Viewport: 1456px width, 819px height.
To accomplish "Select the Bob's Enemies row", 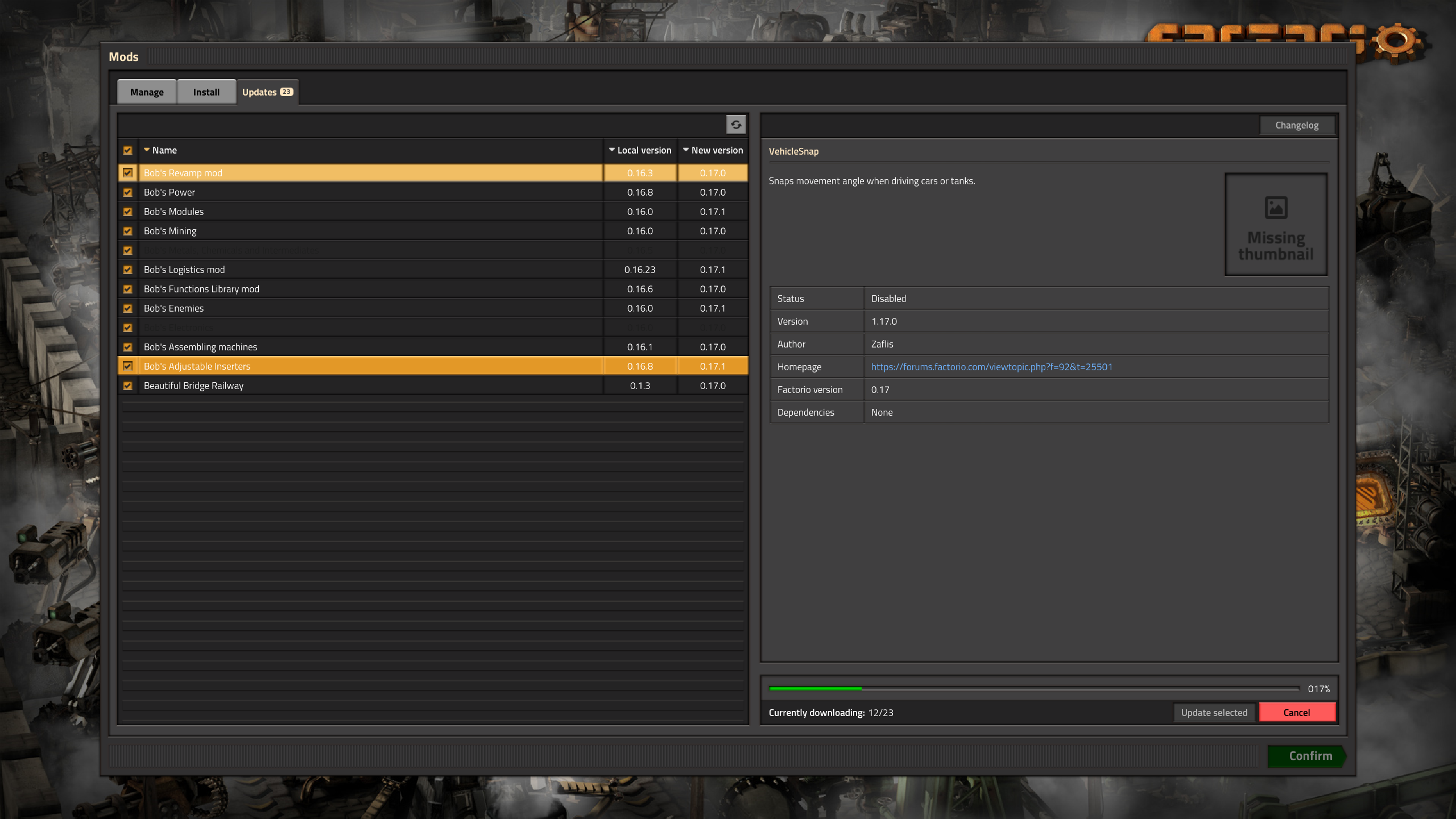I will click(433, 308).
